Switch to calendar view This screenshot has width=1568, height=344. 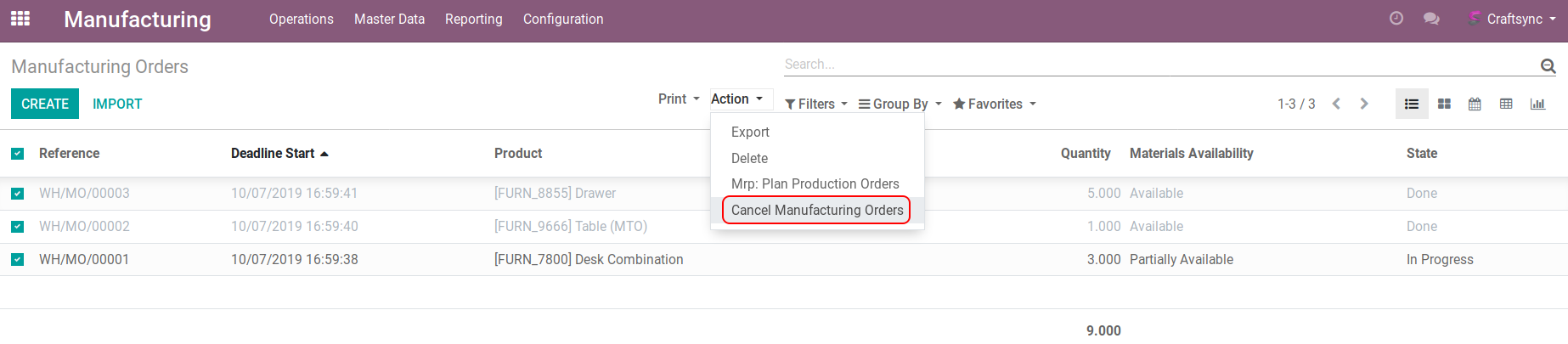[1475, 104]
